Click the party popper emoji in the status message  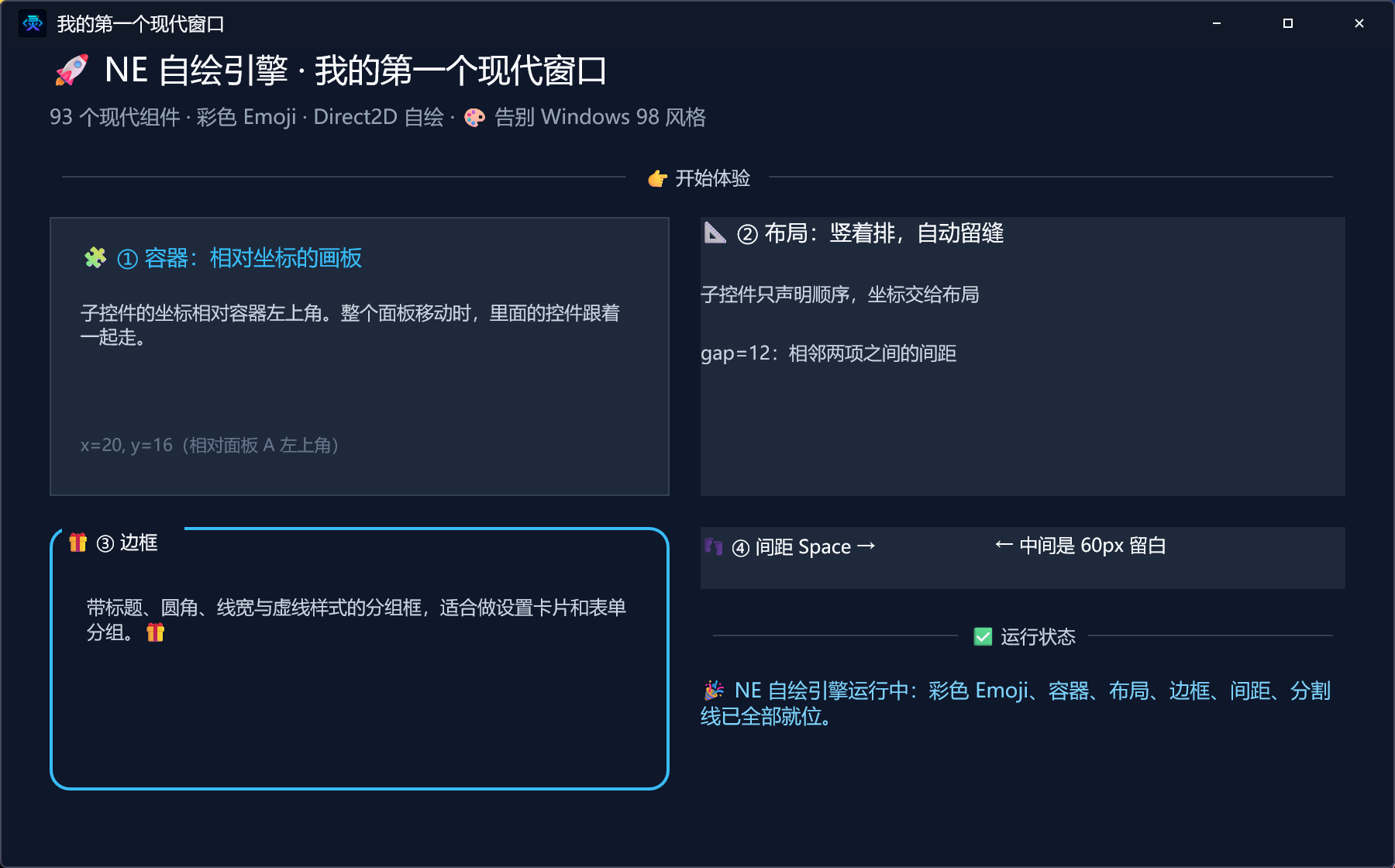point(714,690)
